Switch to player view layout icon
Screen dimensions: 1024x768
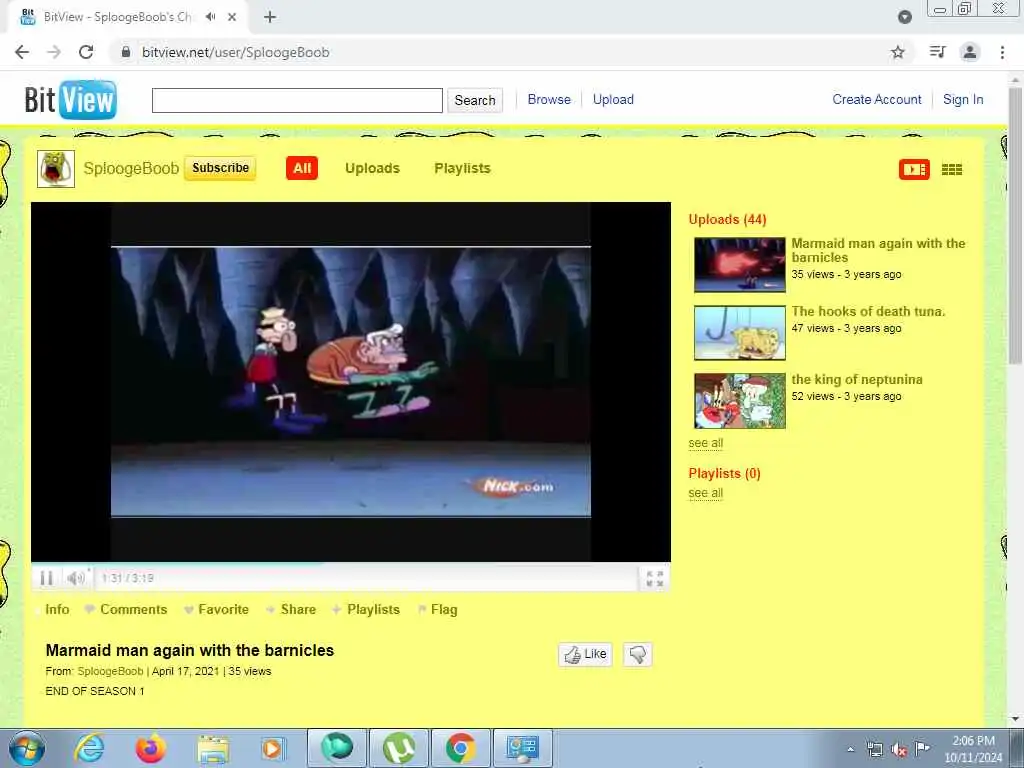[914, 170]
